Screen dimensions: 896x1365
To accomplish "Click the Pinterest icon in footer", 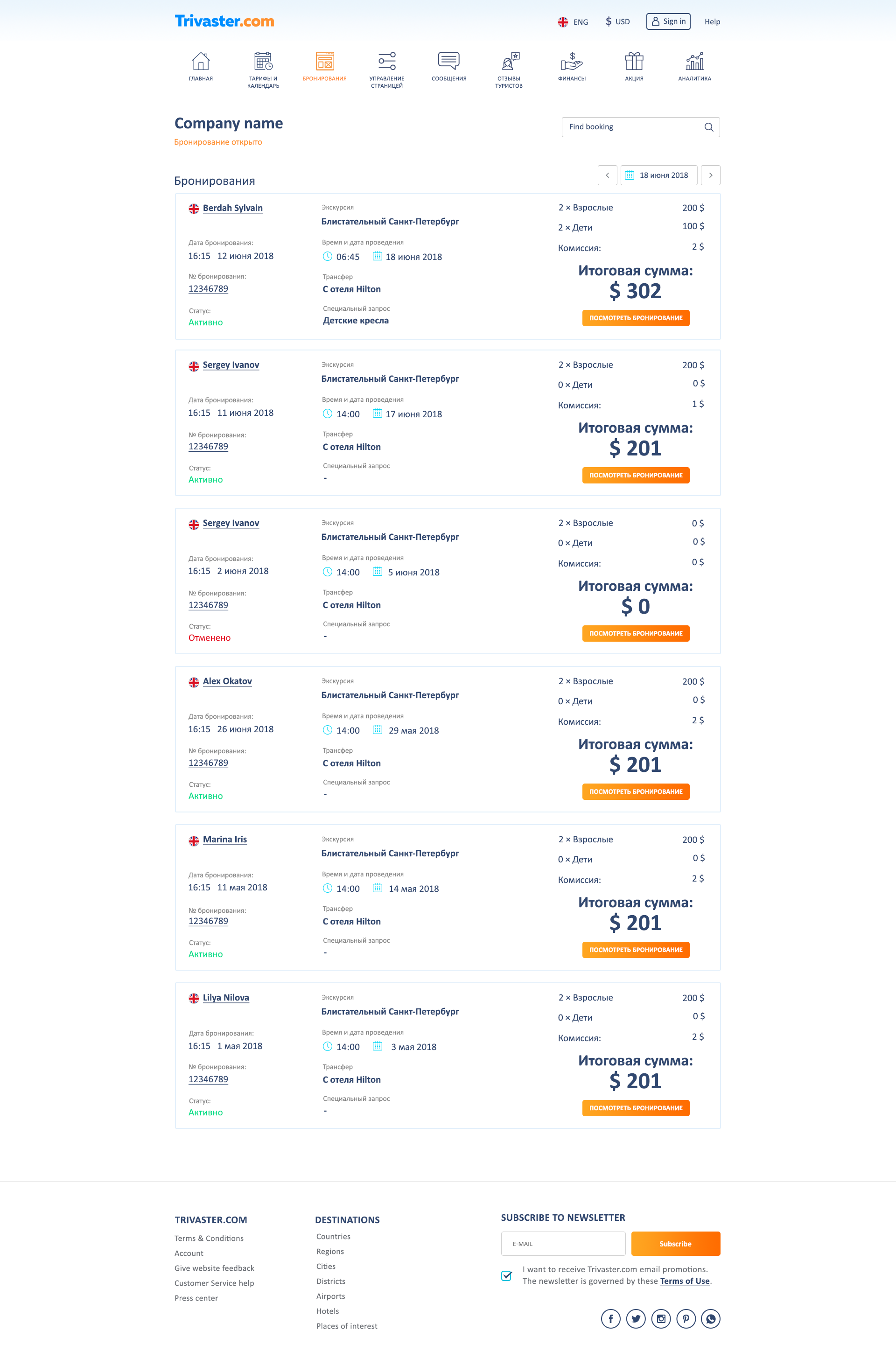I will click(686, 1318).
